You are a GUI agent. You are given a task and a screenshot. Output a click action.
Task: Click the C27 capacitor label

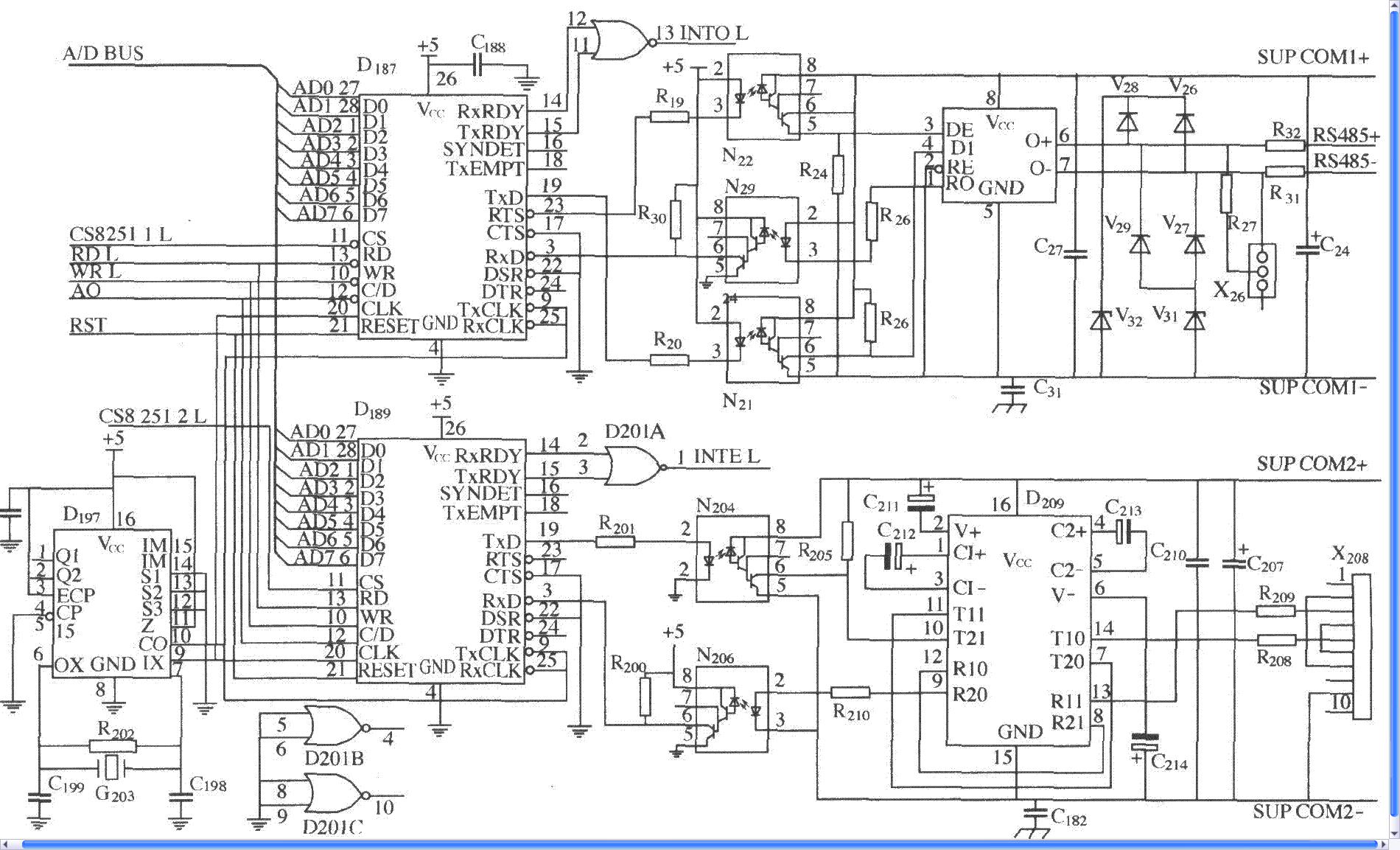(1048, 247)
